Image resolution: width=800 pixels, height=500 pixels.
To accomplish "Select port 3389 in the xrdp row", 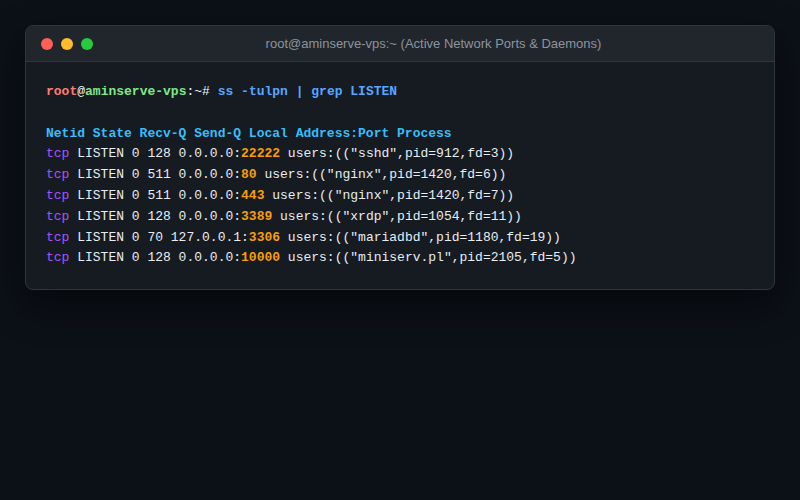I will [257, 216].
